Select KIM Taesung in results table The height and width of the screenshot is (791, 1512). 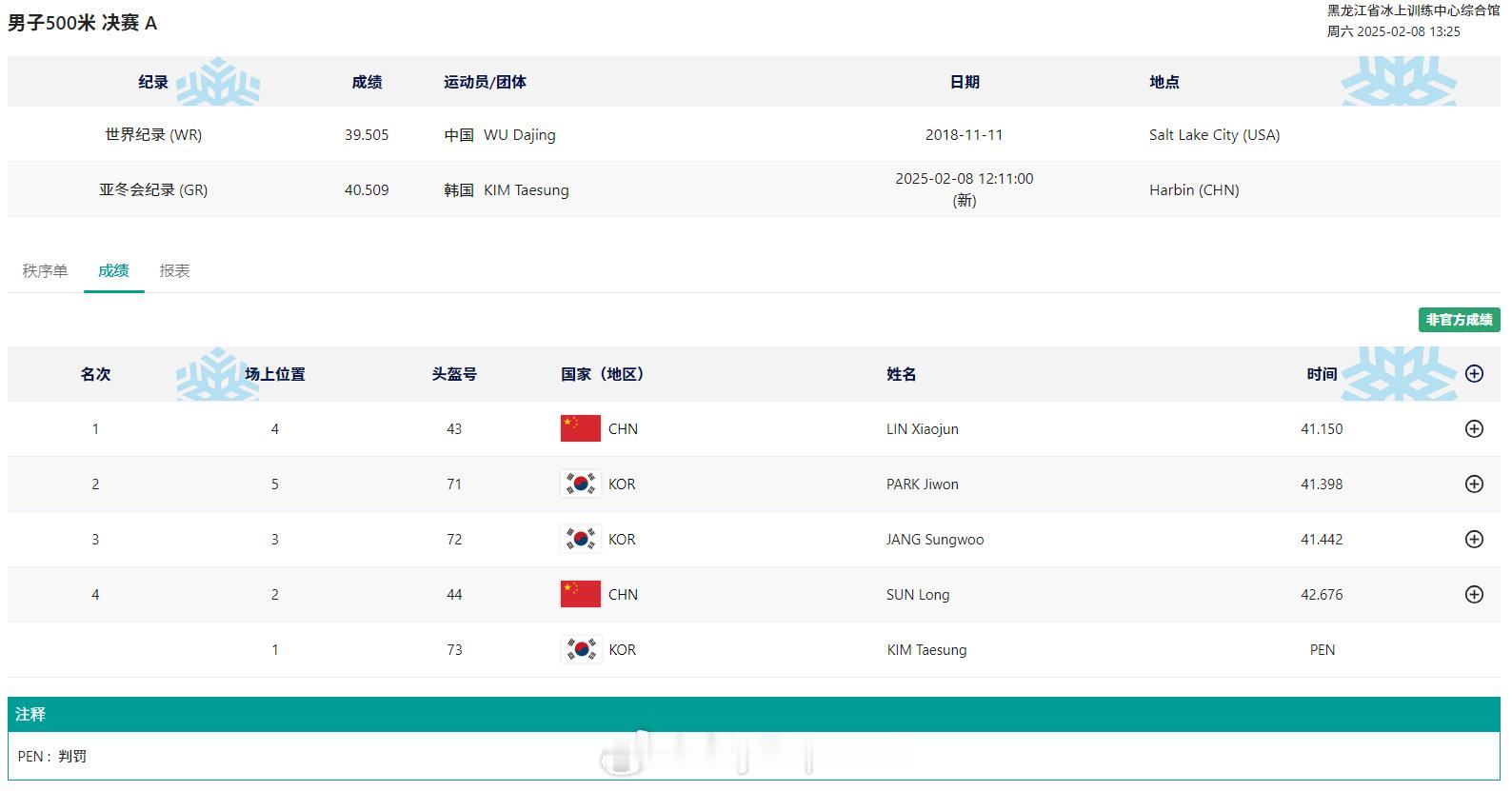pos(926,650)
